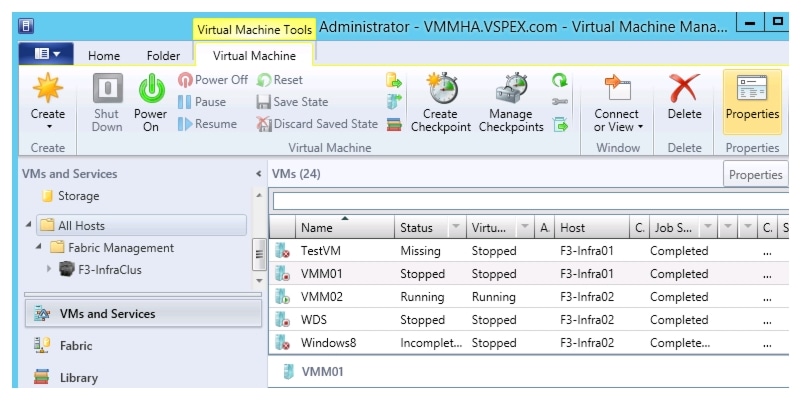802x401 pixels.
Task: Expand the F3-InfraClus tree node
Action: (x=48, y=269)
